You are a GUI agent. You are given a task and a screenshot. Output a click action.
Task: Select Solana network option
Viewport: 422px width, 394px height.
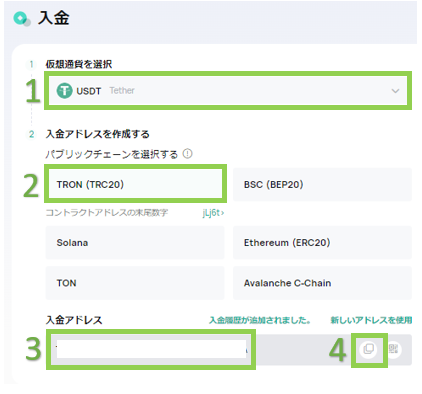coord(135,242)
